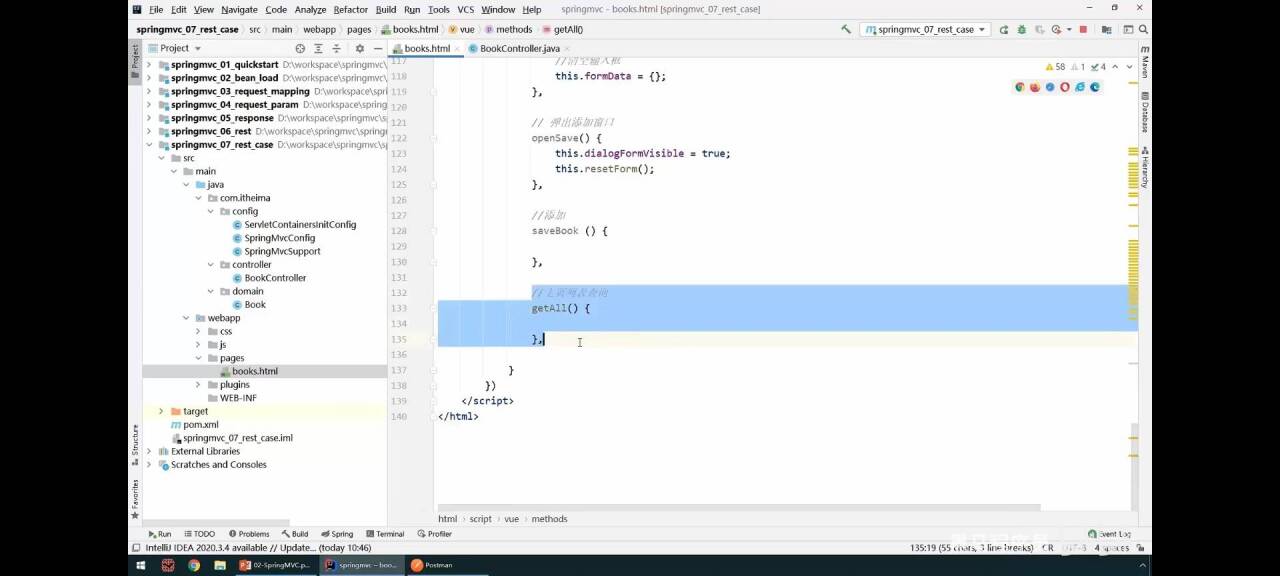1280x576 pixels.
Task: Open the Problems tool window button
Action: [249, 534]
